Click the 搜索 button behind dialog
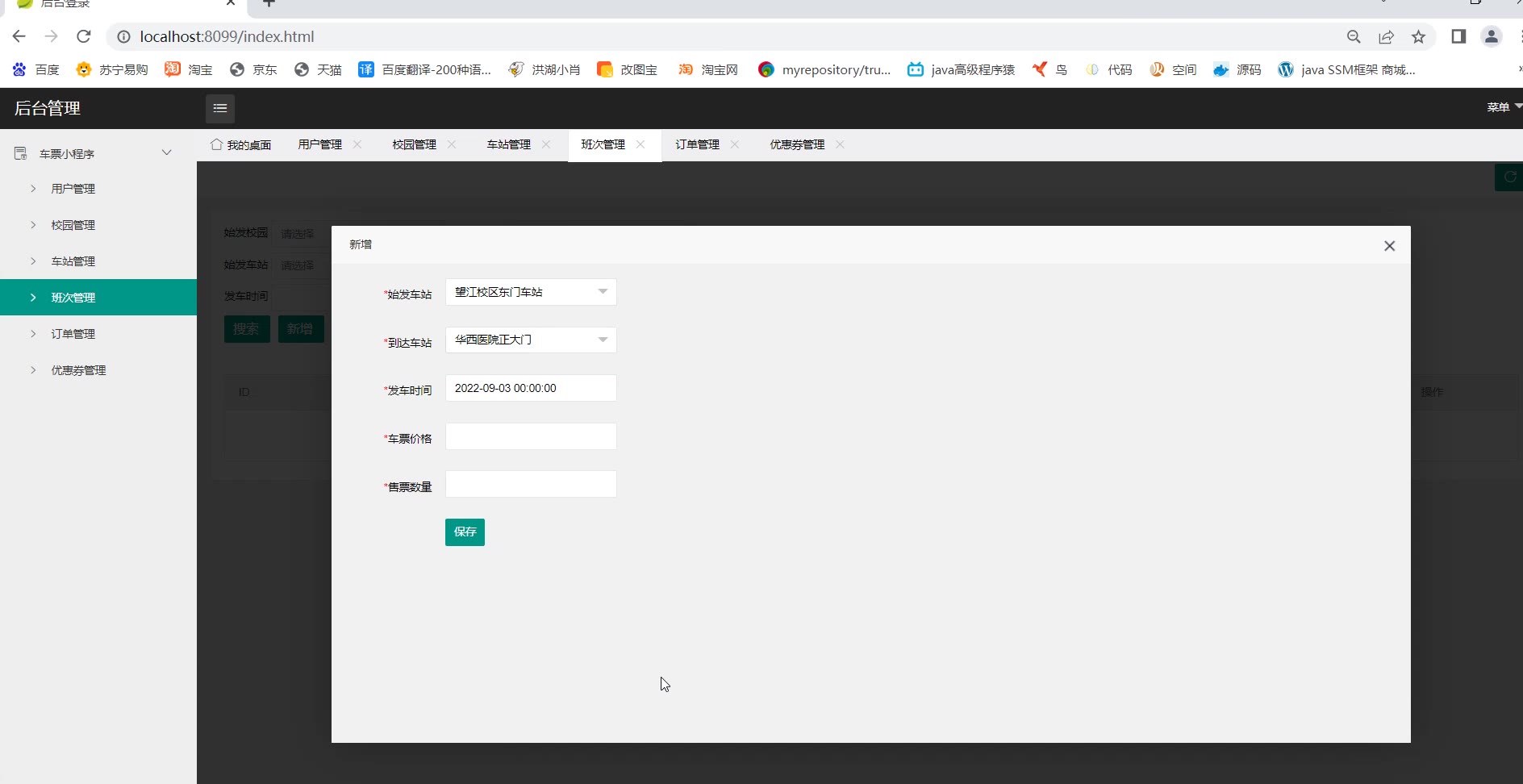1523x784 pixels. [247, 329]
